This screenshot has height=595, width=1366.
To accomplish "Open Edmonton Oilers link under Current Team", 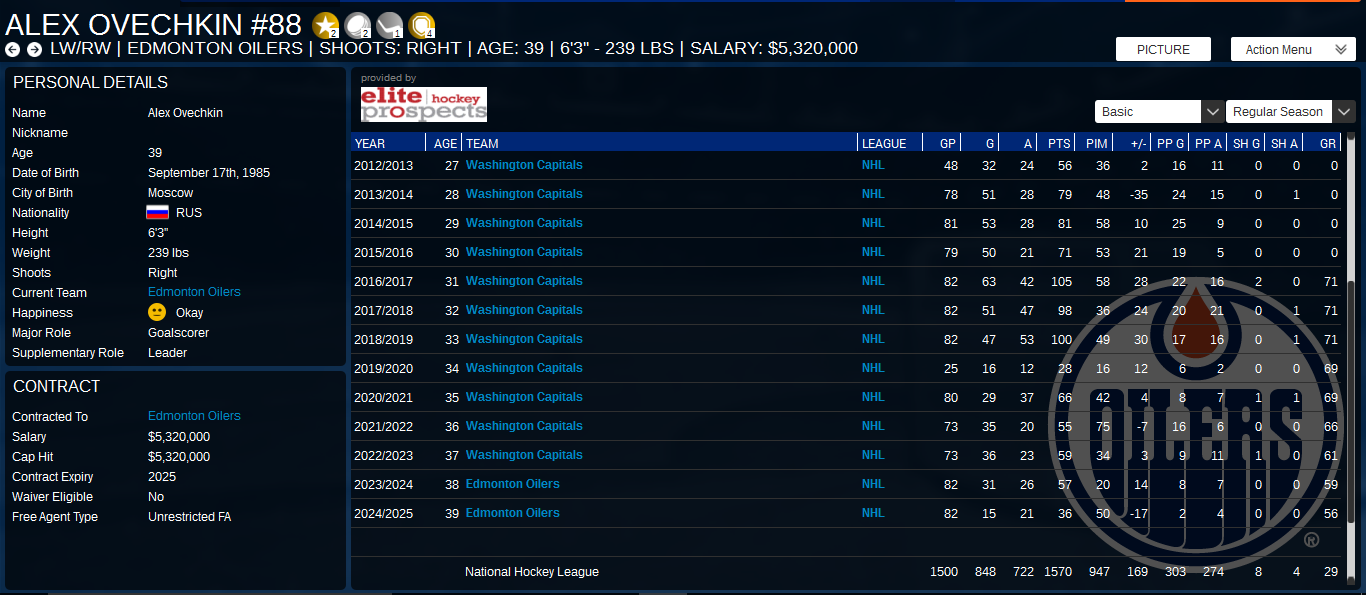I will coord(194,293).
